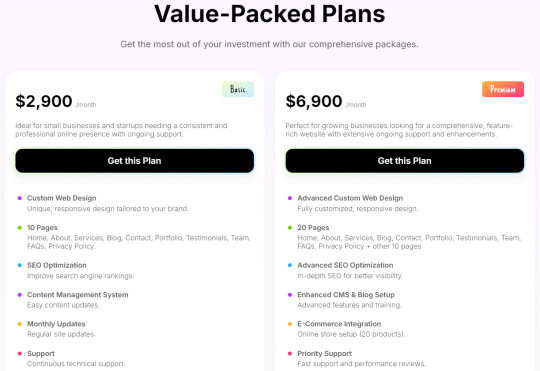The width and height of the screenshot is (540, 371).
Task: Click the orange bullet beside Monthly Updates
Action: coord(20,324)
